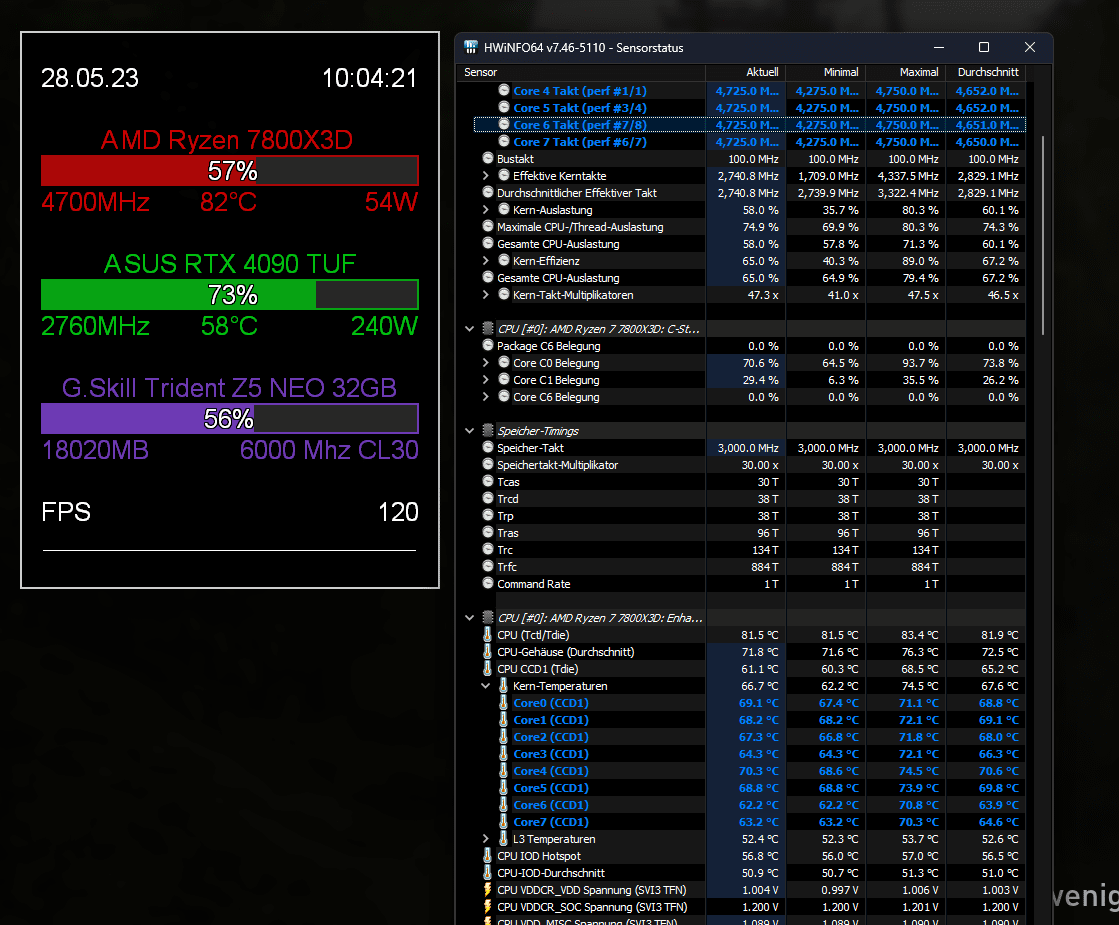Image resolution: width=1119 pixels, height=925 pixels.
Task: Click the Sensor column header
Action: pyautogui.click(x=581, y=72)
